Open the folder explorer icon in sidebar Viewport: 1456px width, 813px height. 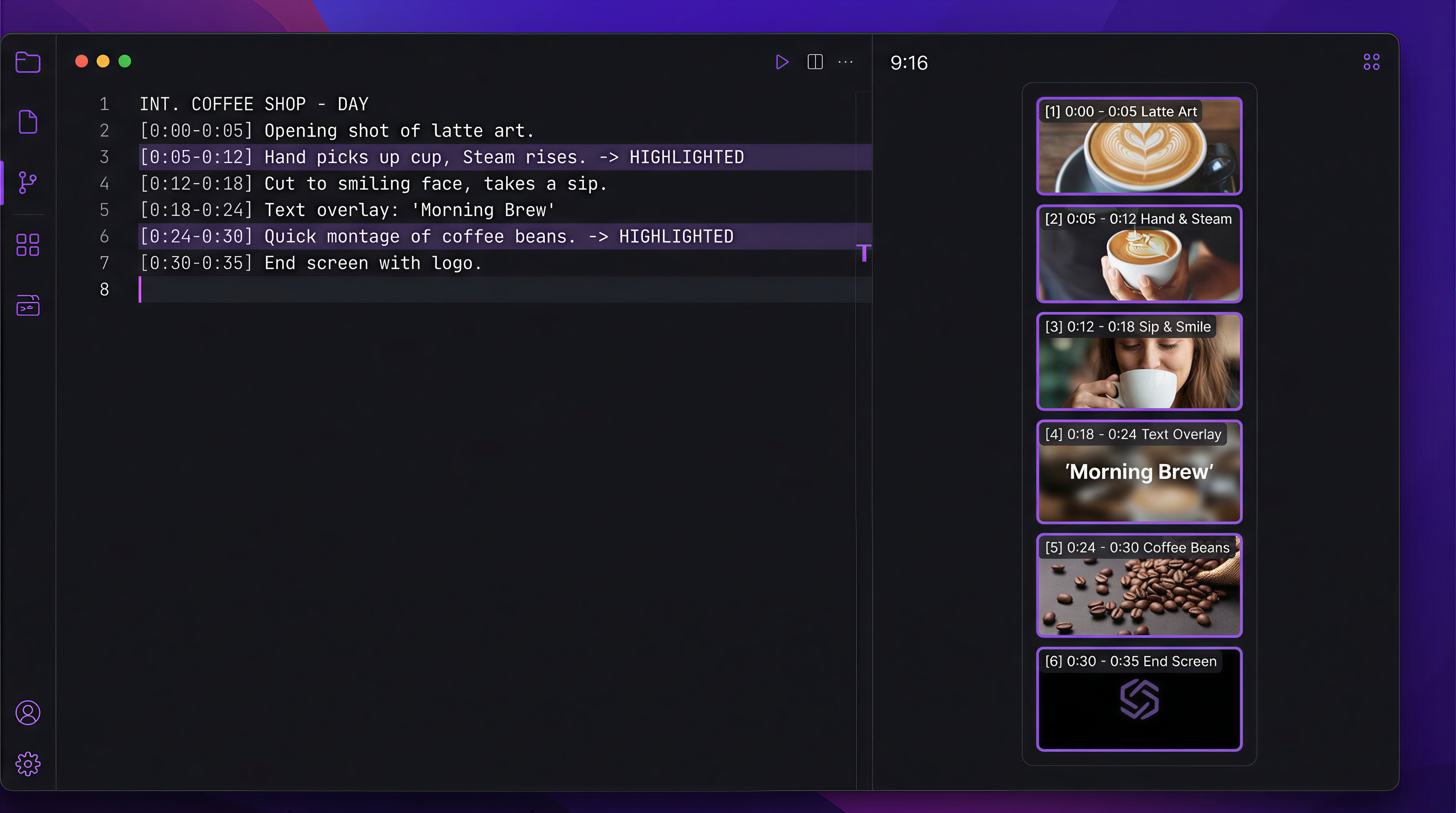pos(28,62)
